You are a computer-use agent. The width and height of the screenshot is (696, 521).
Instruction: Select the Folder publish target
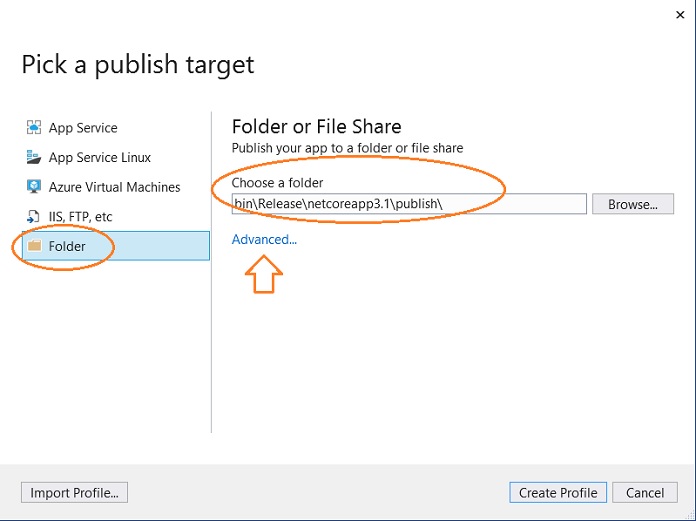click(x=115, y=246)
